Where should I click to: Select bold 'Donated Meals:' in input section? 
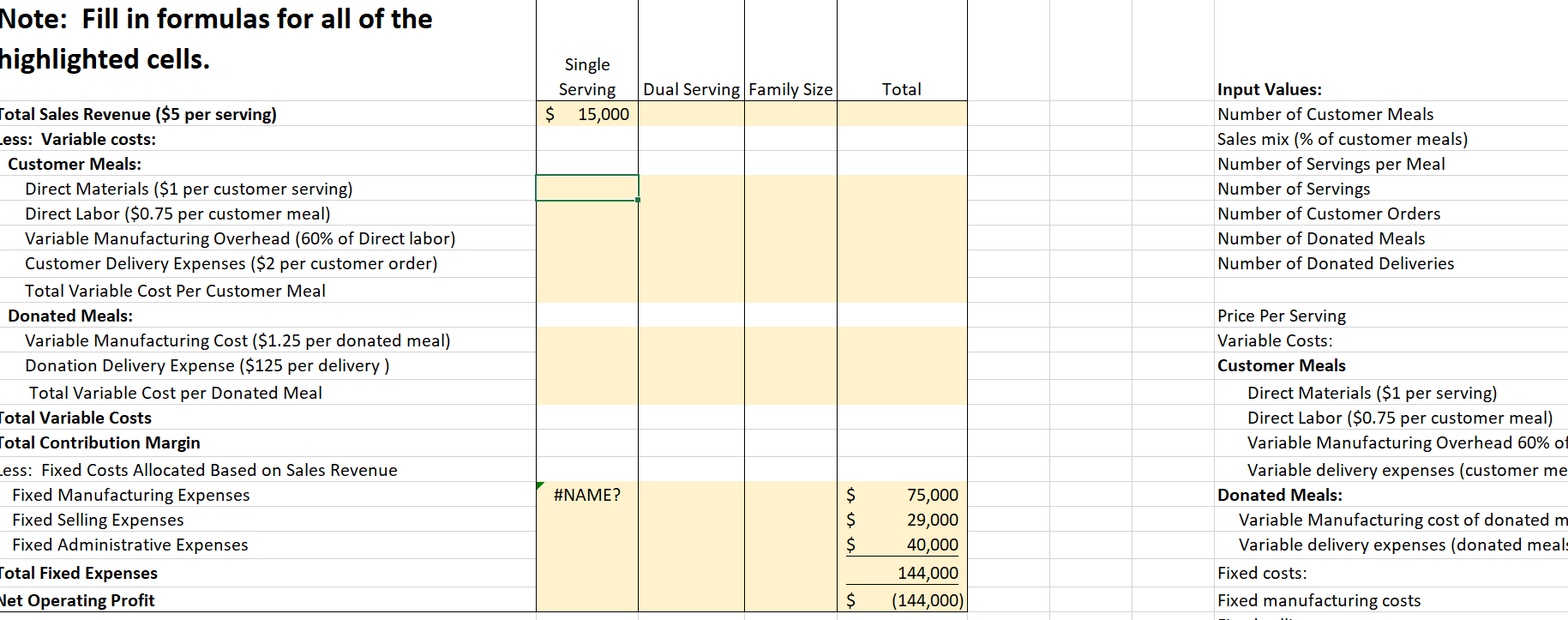[1280, 495]
